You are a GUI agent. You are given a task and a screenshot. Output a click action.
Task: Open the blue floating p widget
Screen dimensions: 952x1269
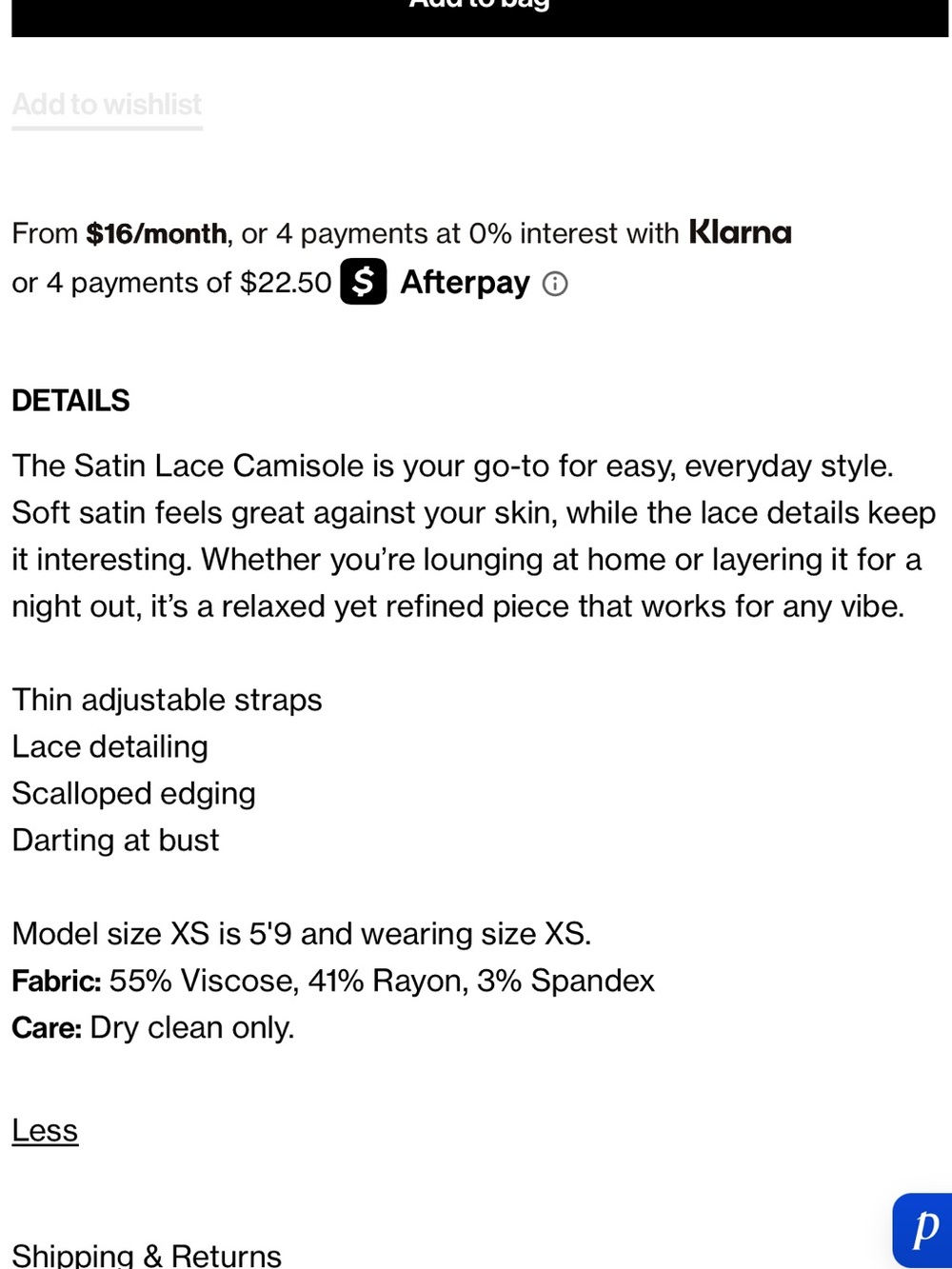coord(922,1230)
